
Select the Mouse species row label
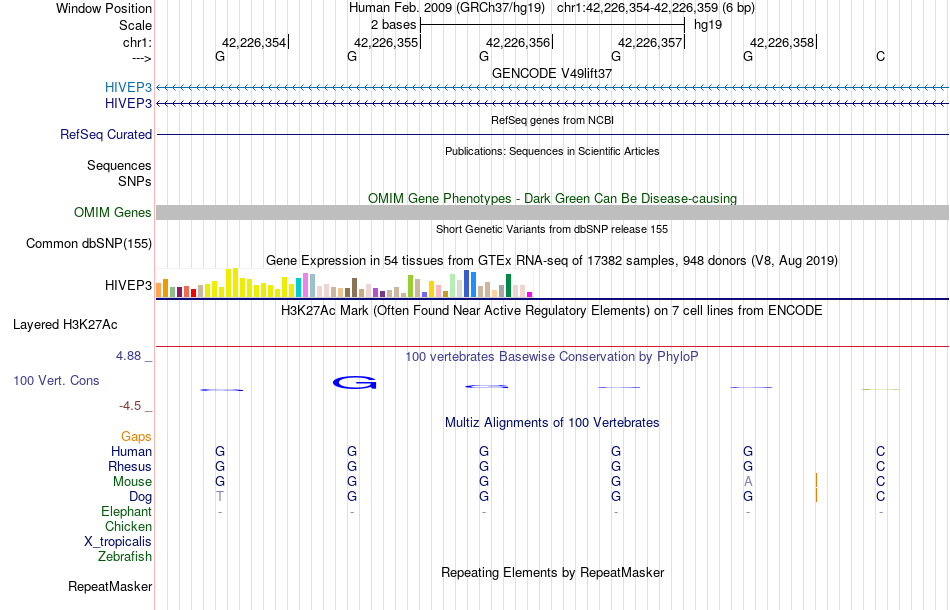pos(132,482)
